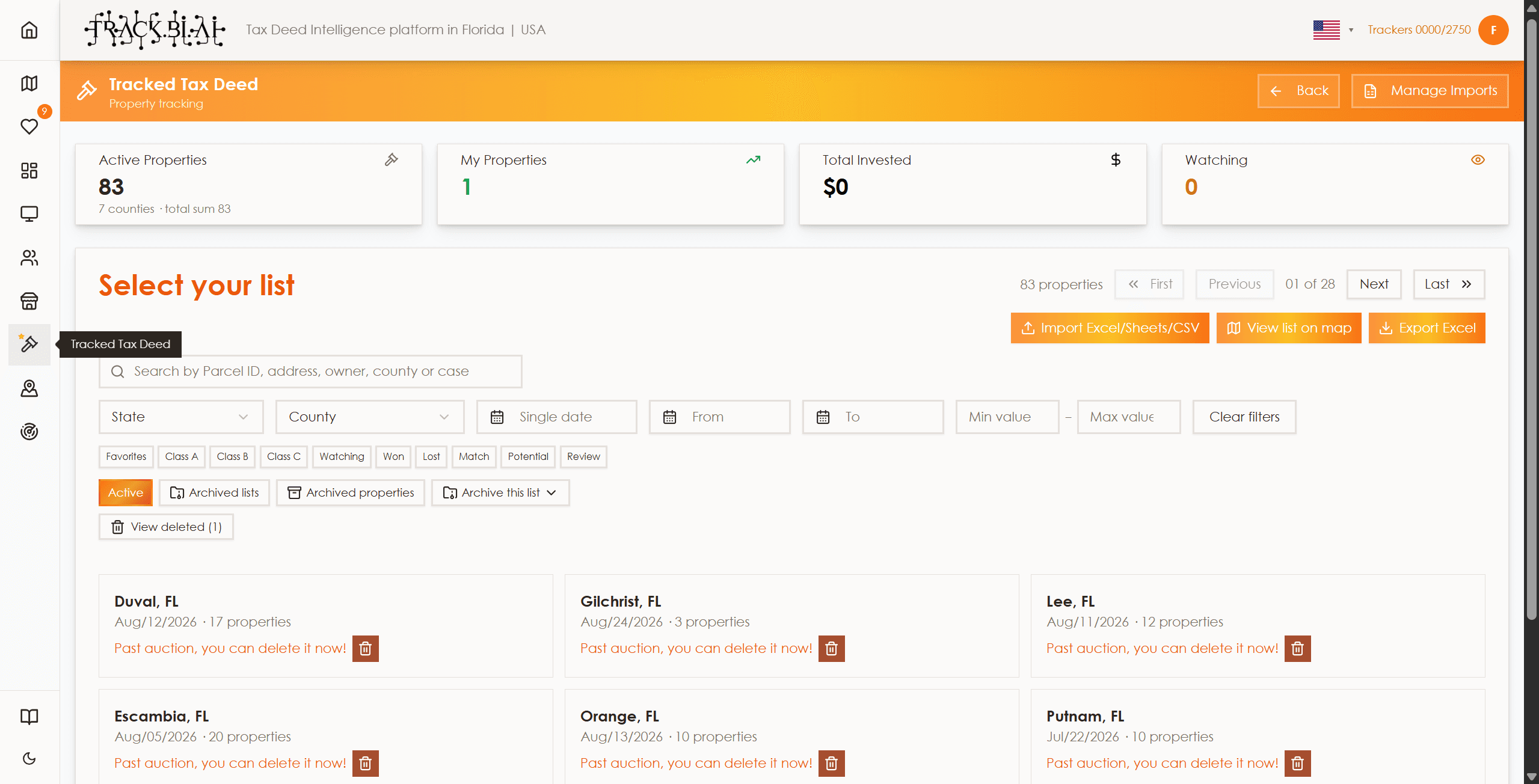Delete the Gilchrist, FL list with the trash icon
Viewport: 1539px width, 784px height.
click(x=831, y=649)
